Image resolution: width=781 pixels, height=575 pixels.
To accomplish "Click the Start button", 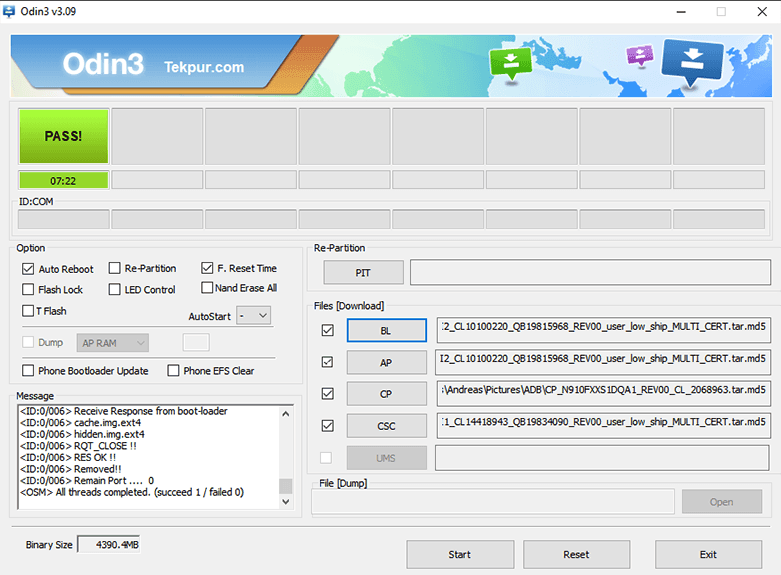I will (460, 554).
